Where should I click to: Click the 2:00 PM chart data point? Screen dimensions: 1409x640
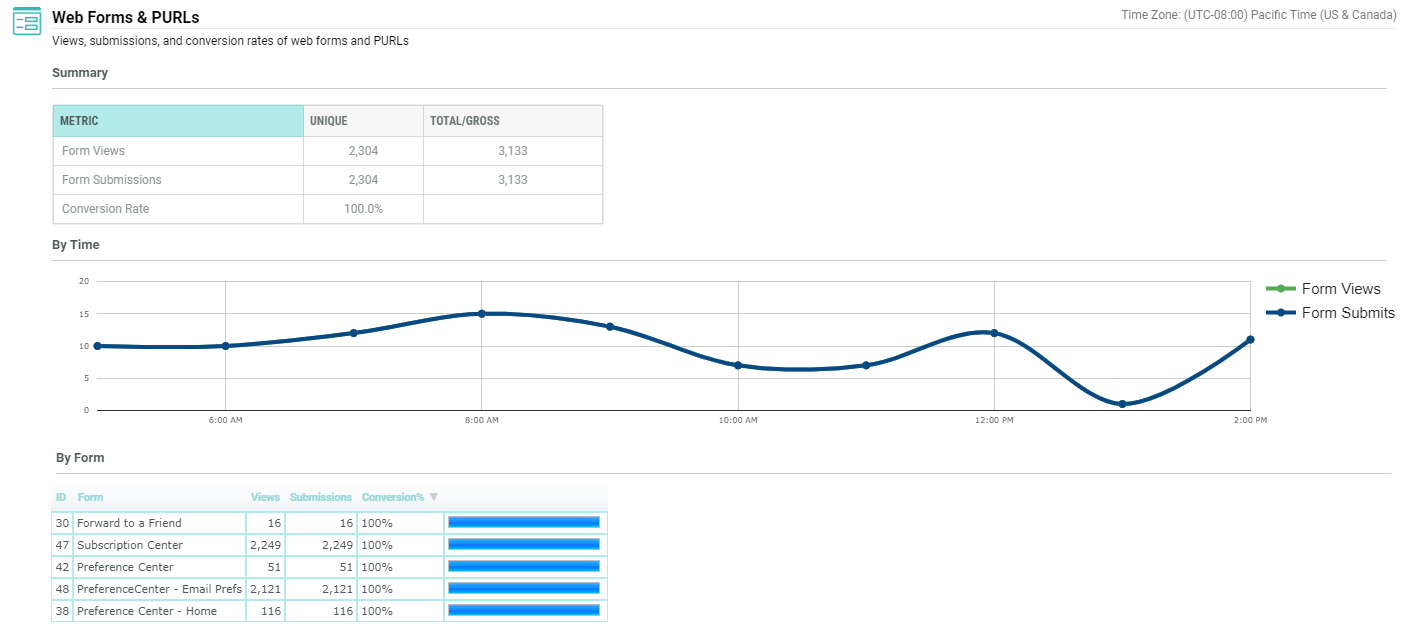(1250, 340)
